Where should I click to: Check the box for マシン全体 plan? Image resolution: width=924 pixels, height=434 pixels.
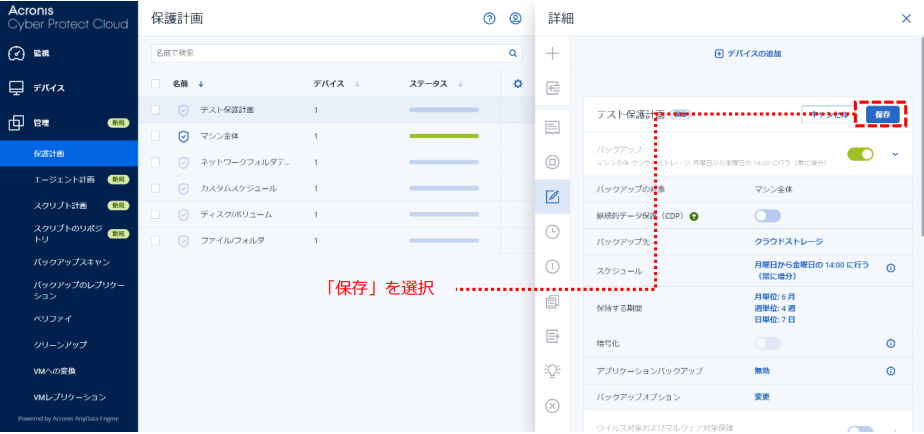point(156,136)
